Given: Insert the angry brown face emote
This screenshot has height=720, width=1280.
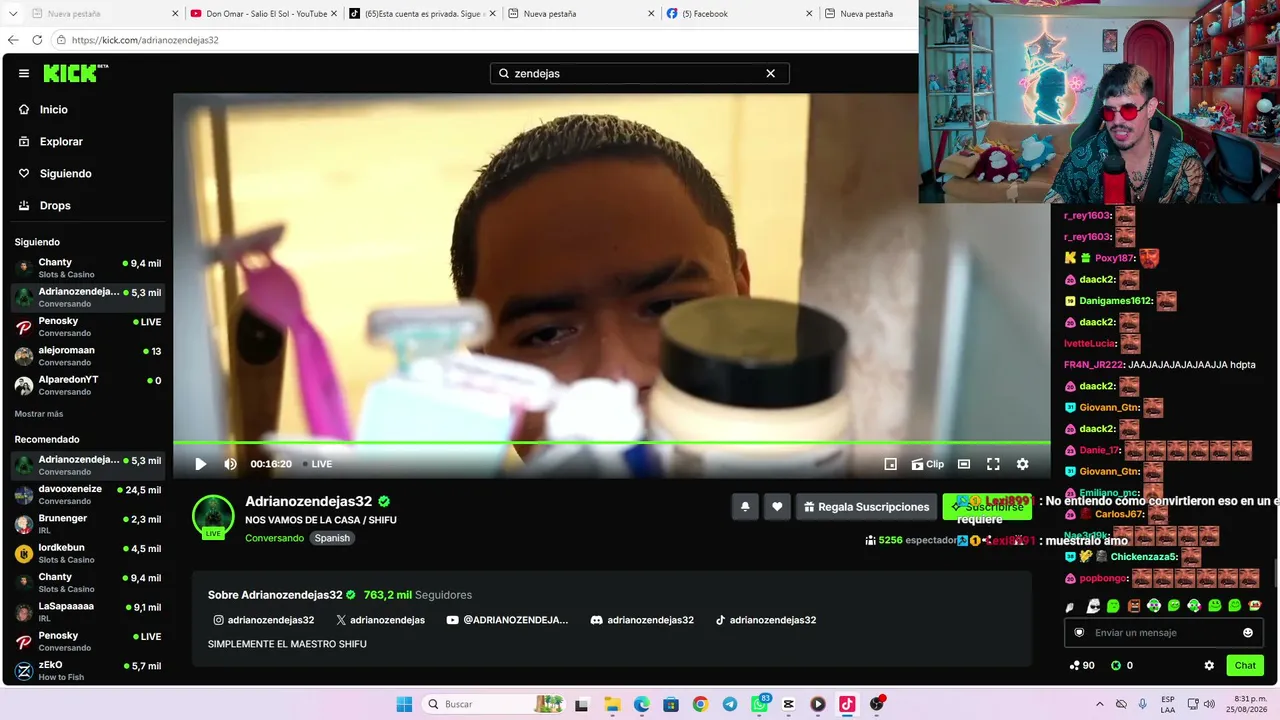Looking at the screenshot, I should [x=1134, y=606].
